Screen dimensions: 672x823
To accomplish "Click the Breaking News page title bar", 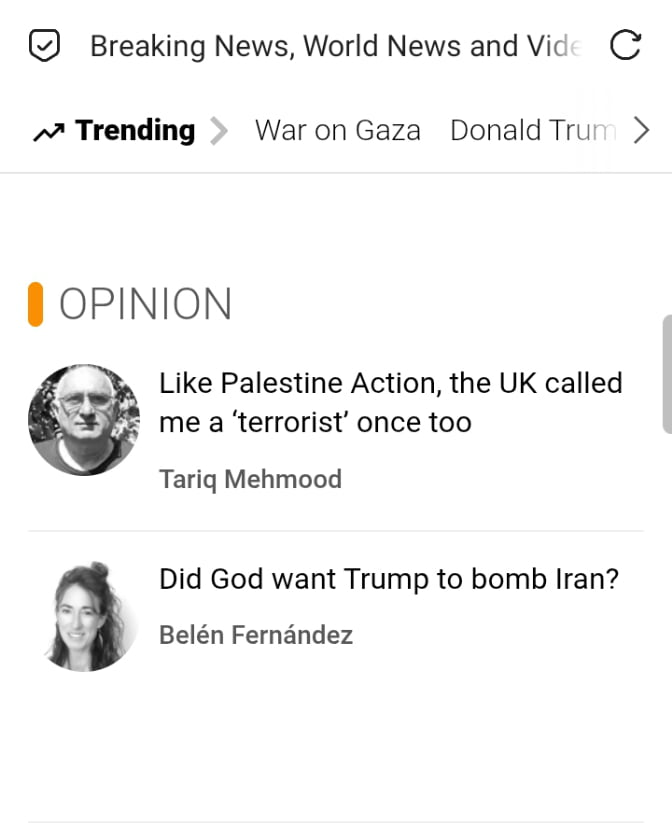I will click(x=335, y=46).
